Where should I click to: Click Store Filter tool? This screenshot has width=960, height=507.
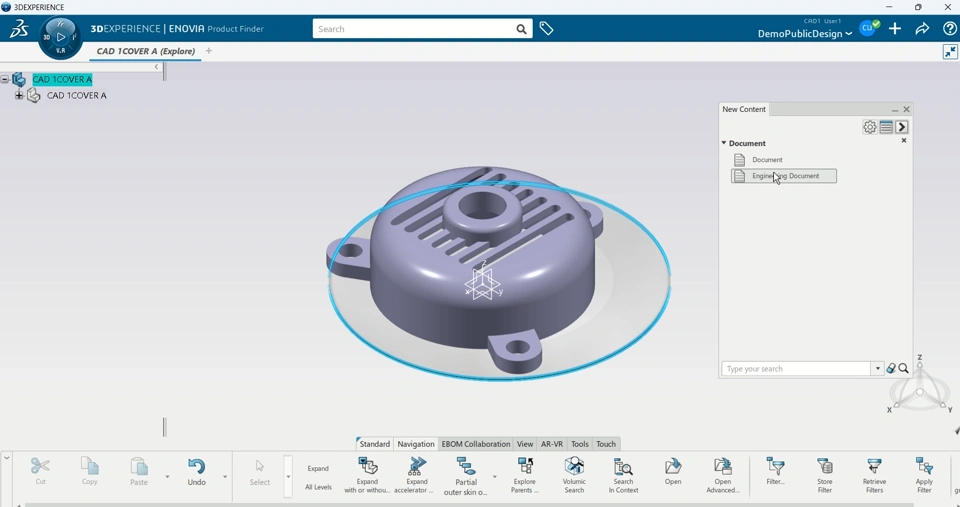pyautogui.click(x=825, y=475)
